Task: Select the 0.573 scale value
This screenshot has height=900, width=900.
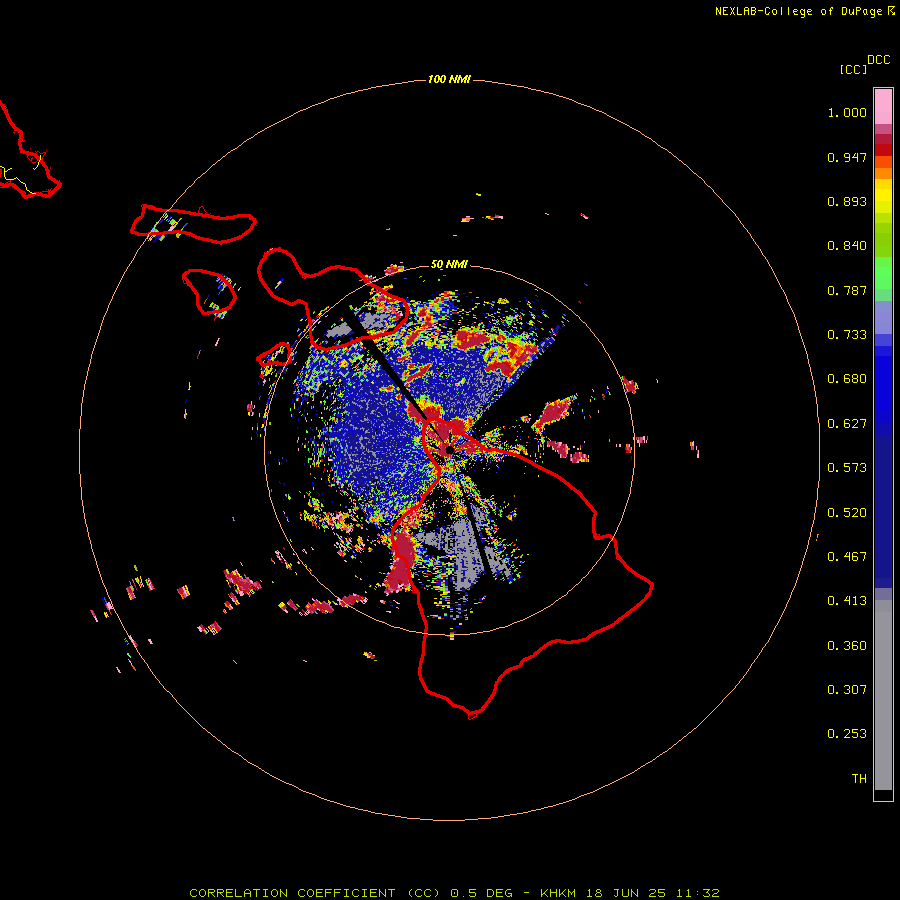Action: coord(847,468)
